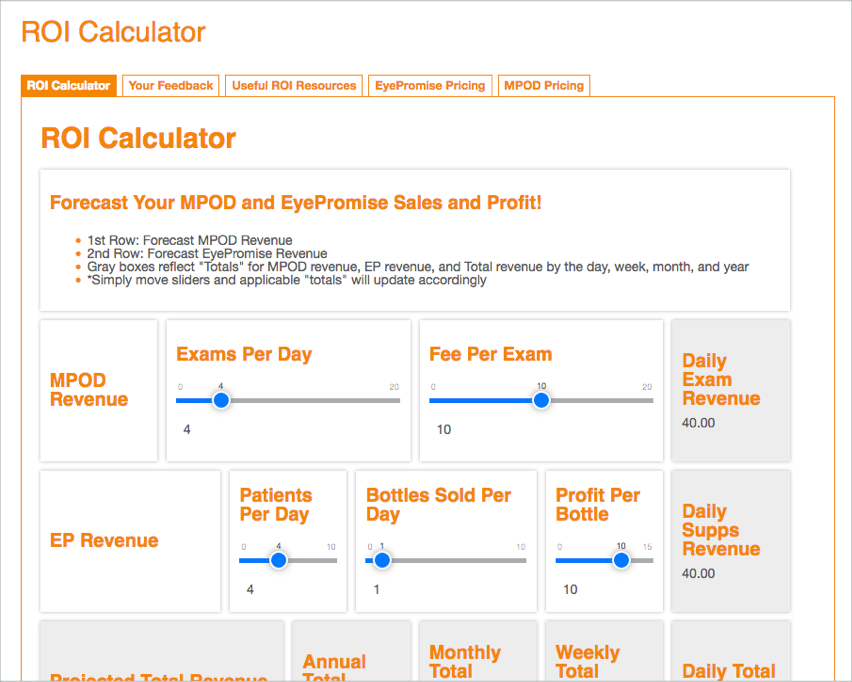Click the Fee Per Exam slider handle
Screen dimensions: 852x682
[541, 401]
